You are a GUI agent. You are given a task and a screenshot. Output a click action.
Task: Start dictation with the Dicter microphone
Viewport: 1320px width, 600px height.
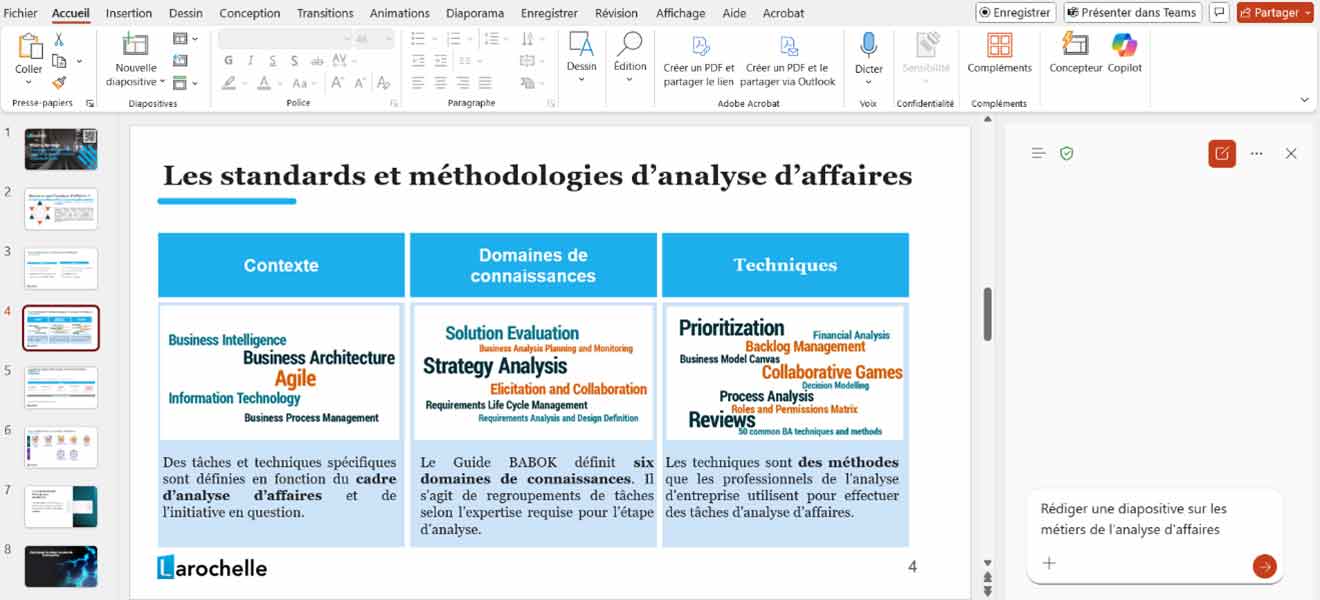point(868,45)
